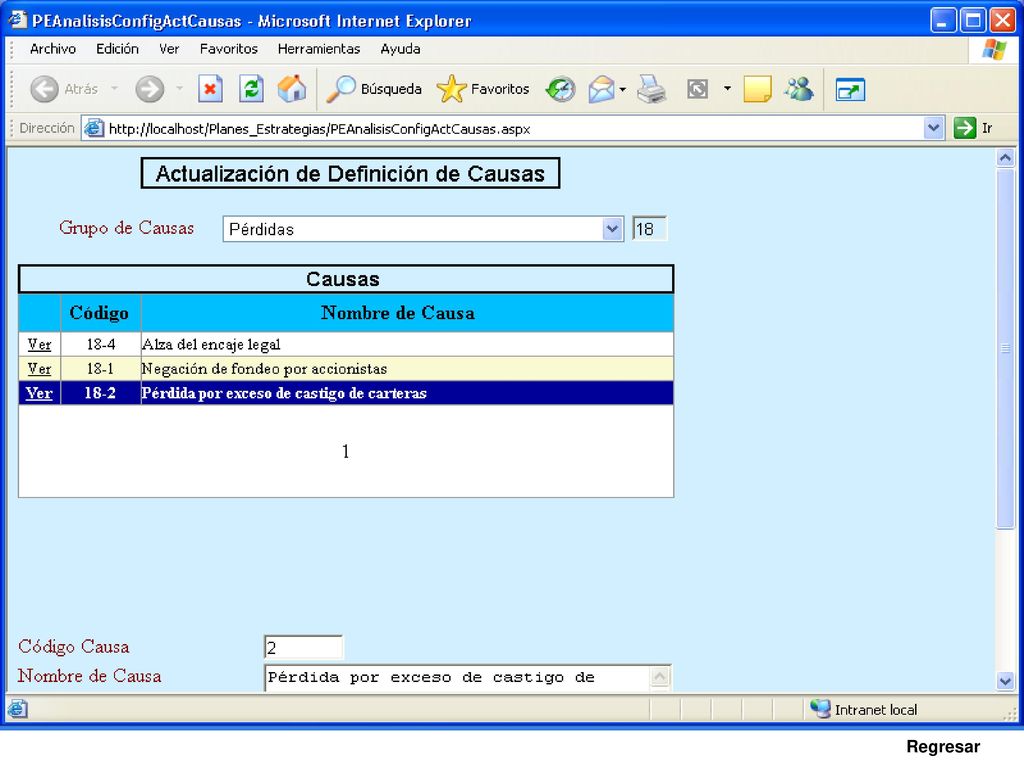Viewport: 1024px width, 768px height.
Task: Click the green Ir go arrow
Action: (x=965, y=128)
